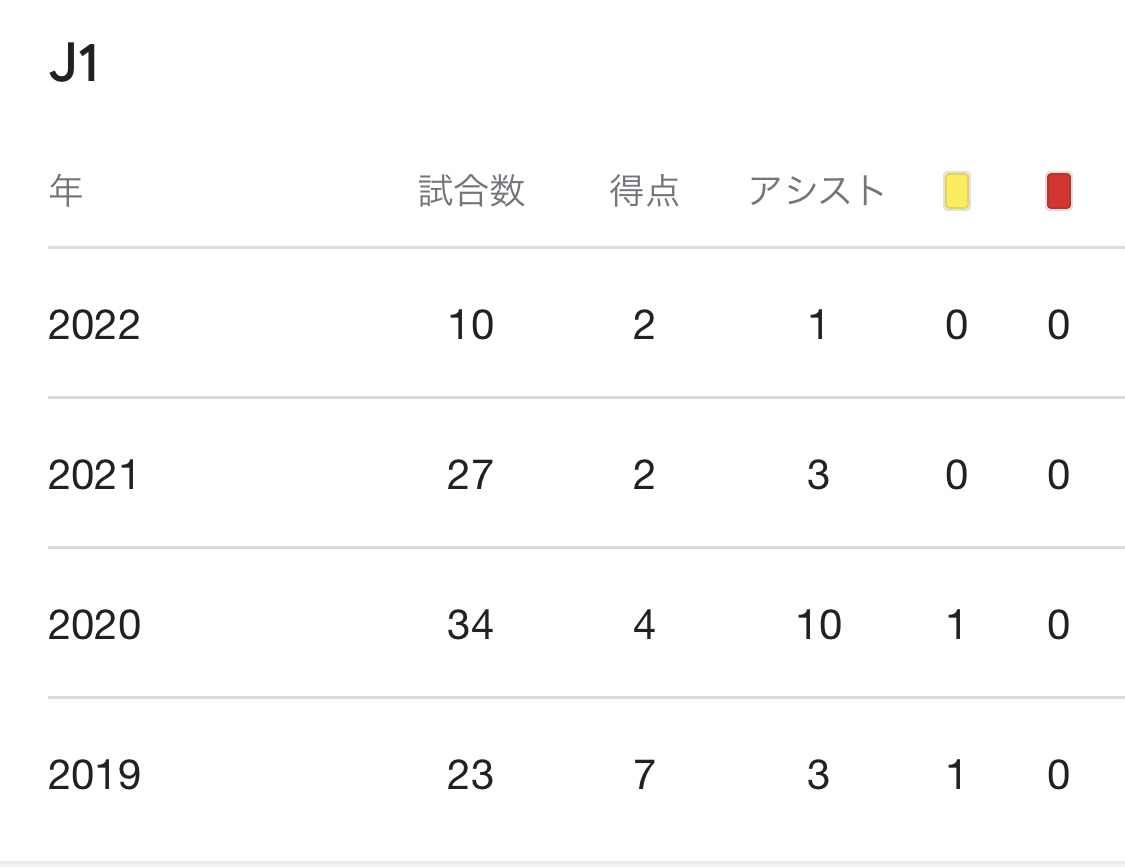The width and height of the screenshot is (1125, 867).
Task: Click the 試合数 column header
Action: (x=471, y=191)
